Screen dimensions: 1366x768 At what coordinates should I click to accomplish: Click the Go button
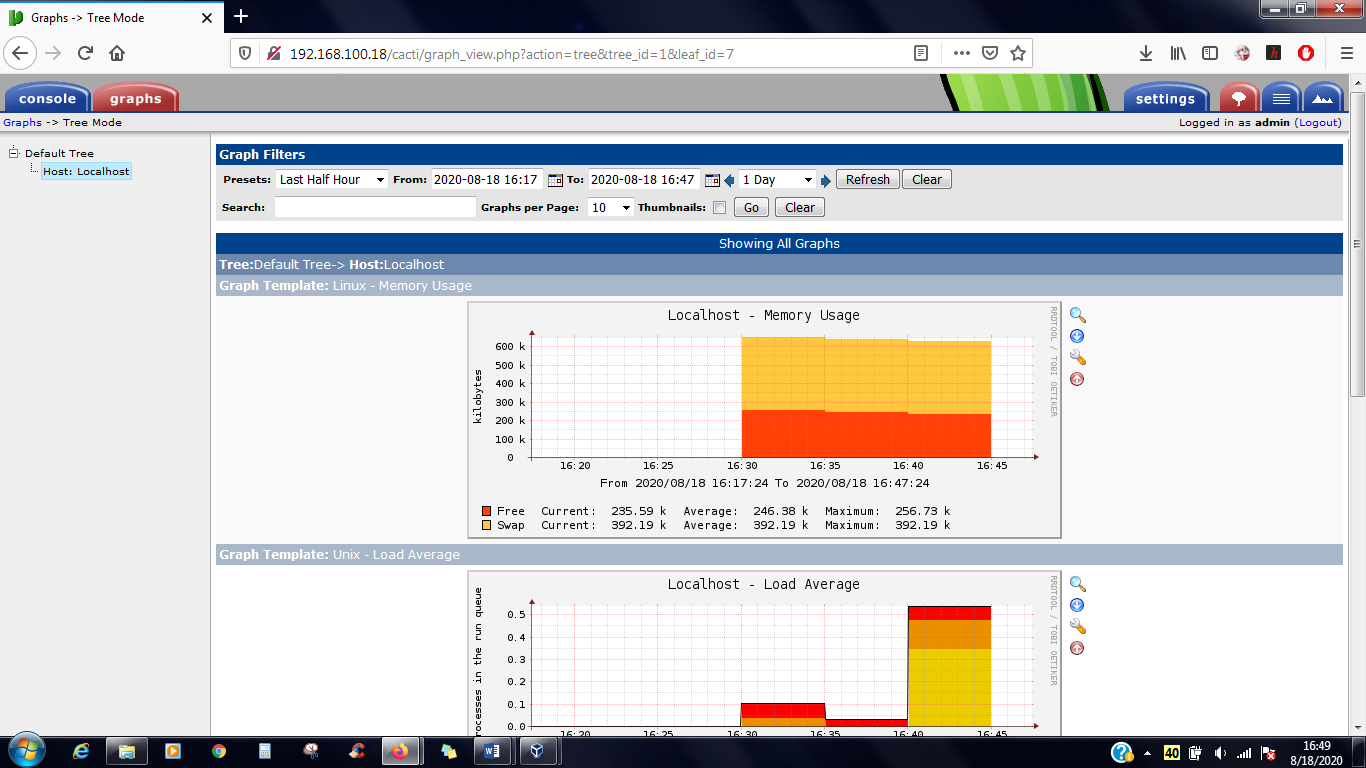751,208
